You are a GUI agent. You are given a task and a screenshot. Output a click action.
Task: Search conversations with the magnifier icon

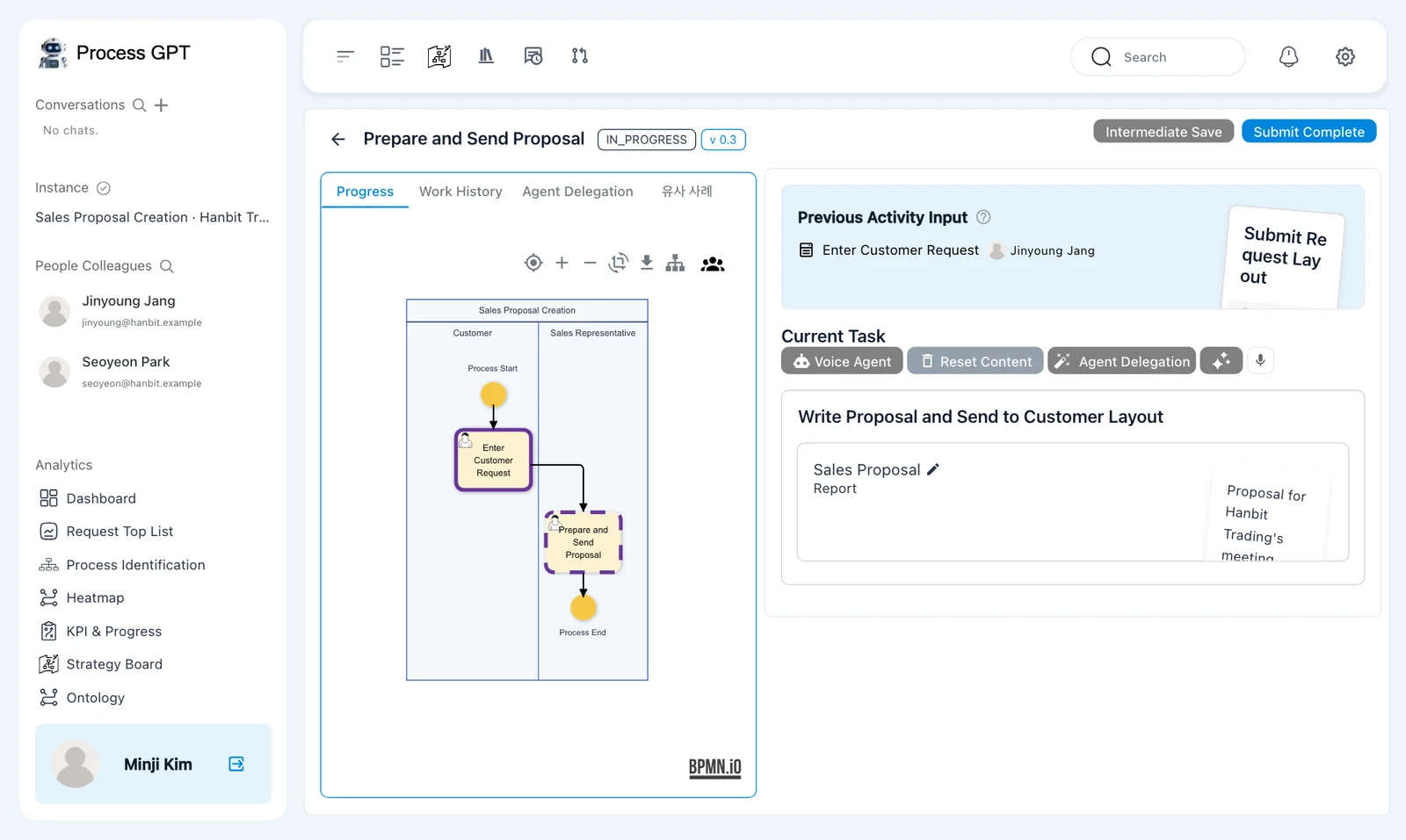pos(139,105)
